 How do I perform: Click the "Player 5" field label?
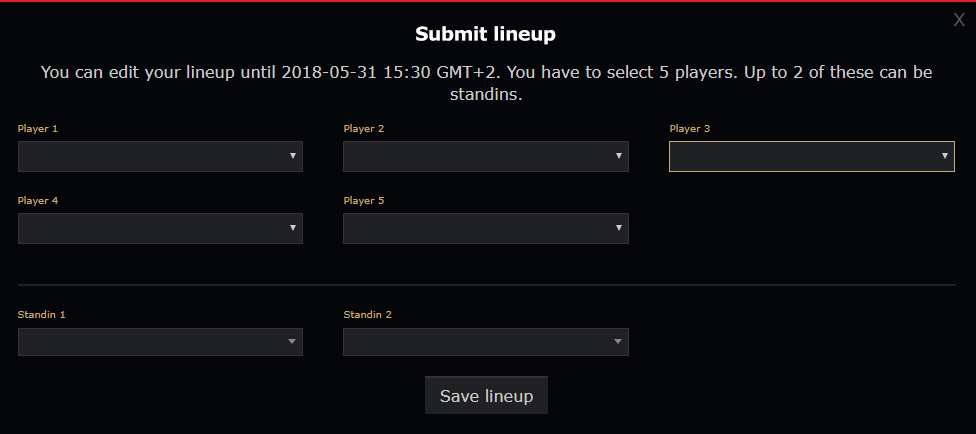pos(364,201)
